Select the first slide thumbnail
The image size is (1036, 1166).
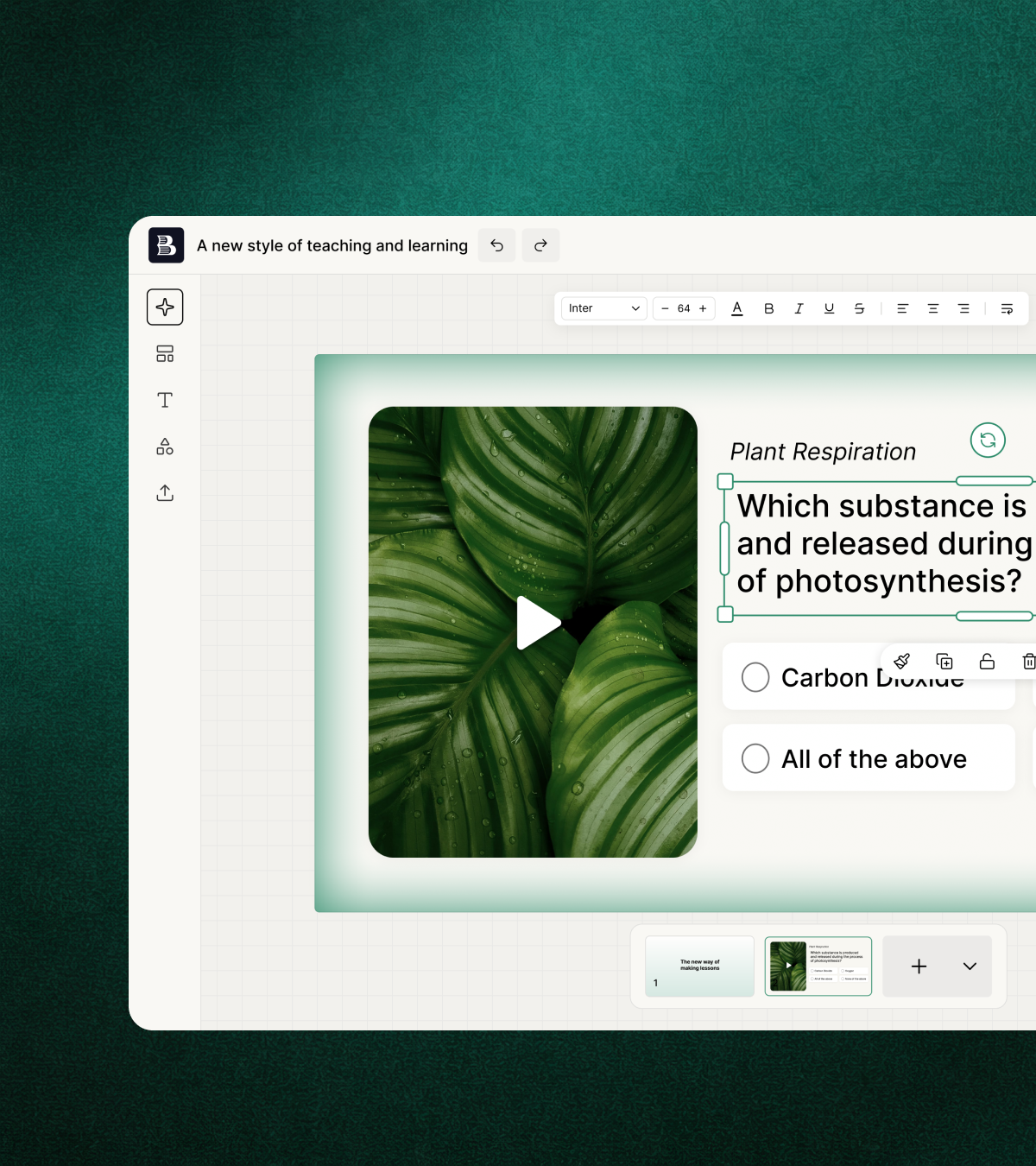(x=698, y=966)
